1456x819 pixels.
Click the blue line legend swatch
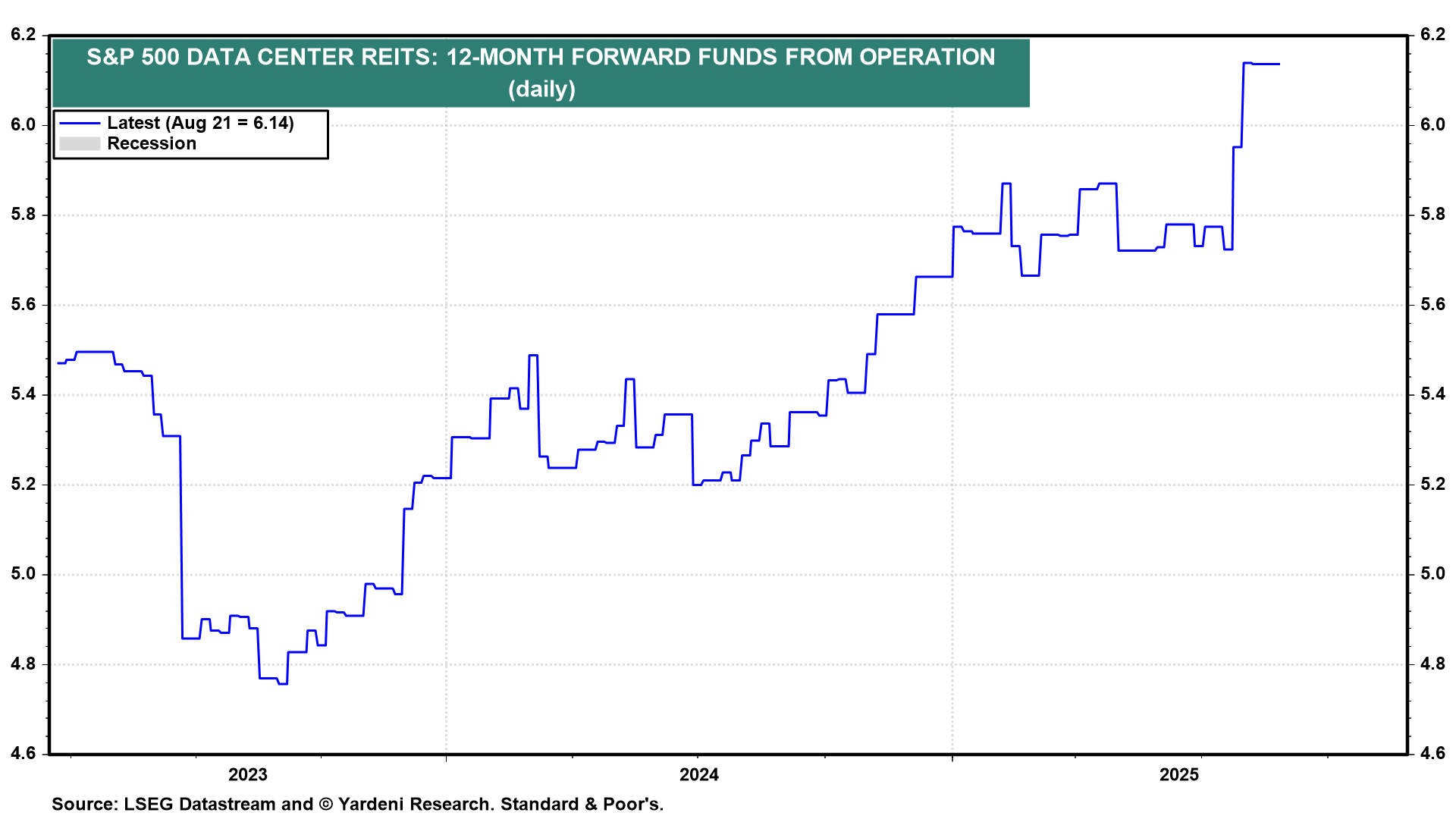[80, 124]
